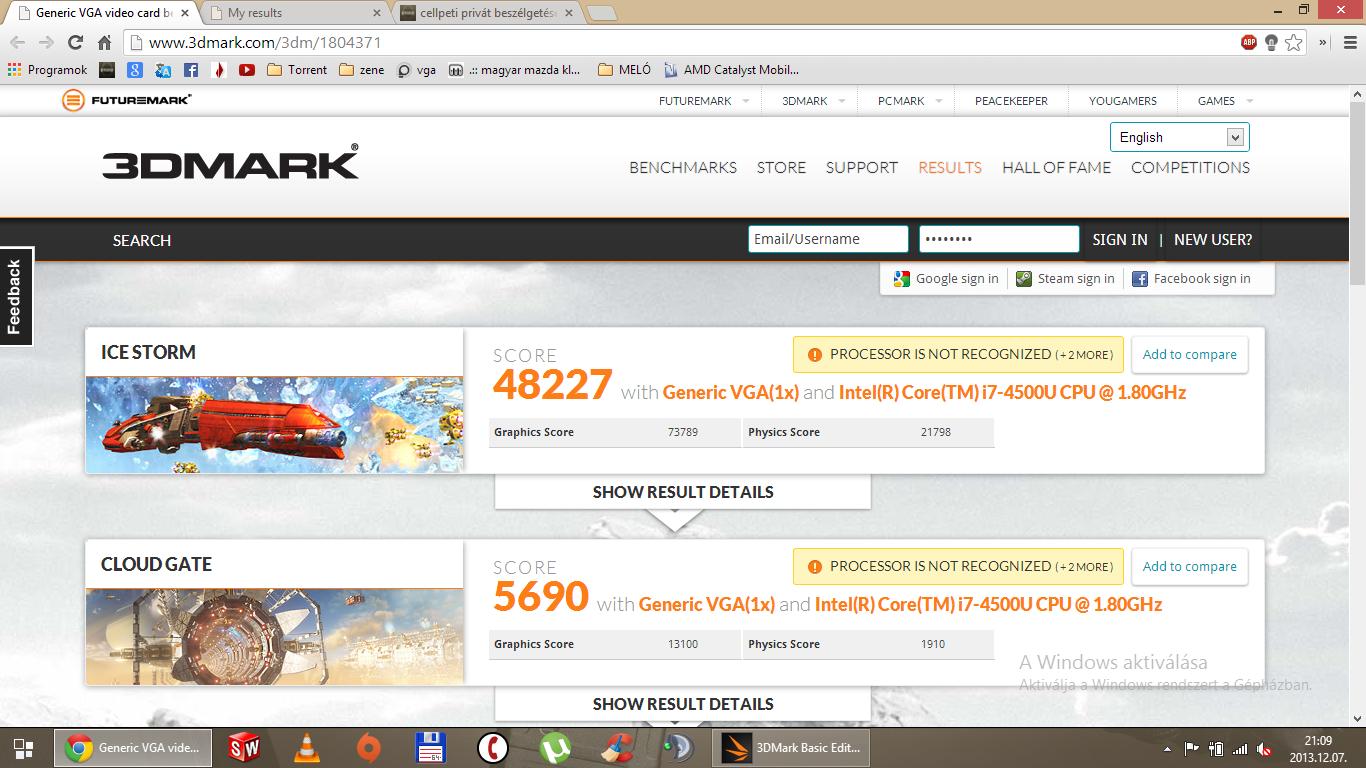
Task: Open the zene bookmarks folder
Action: [362, 70]
